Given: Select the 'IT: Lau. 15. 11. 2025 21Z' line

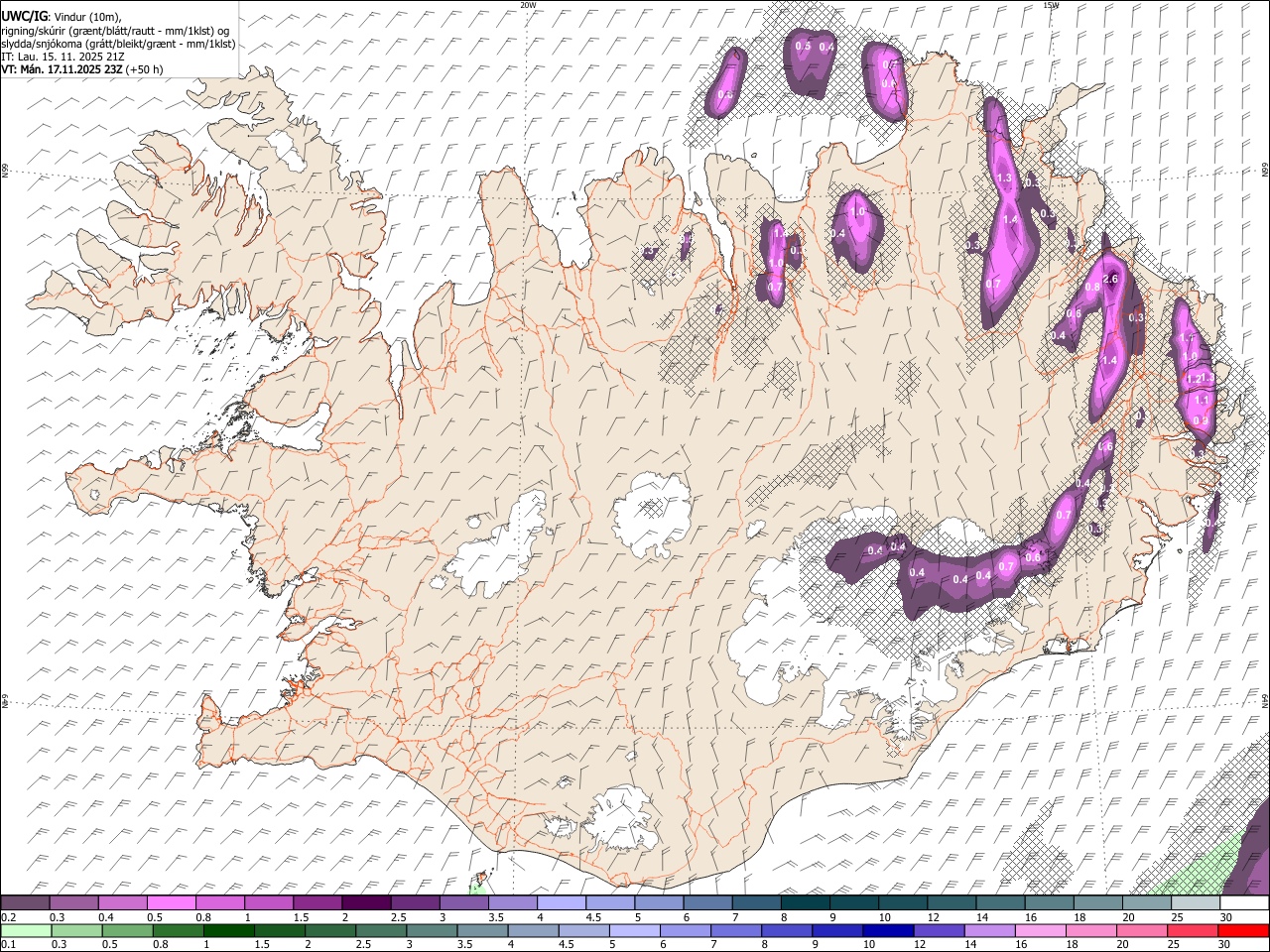Looking at the screenshot, I should click(63, 57).
